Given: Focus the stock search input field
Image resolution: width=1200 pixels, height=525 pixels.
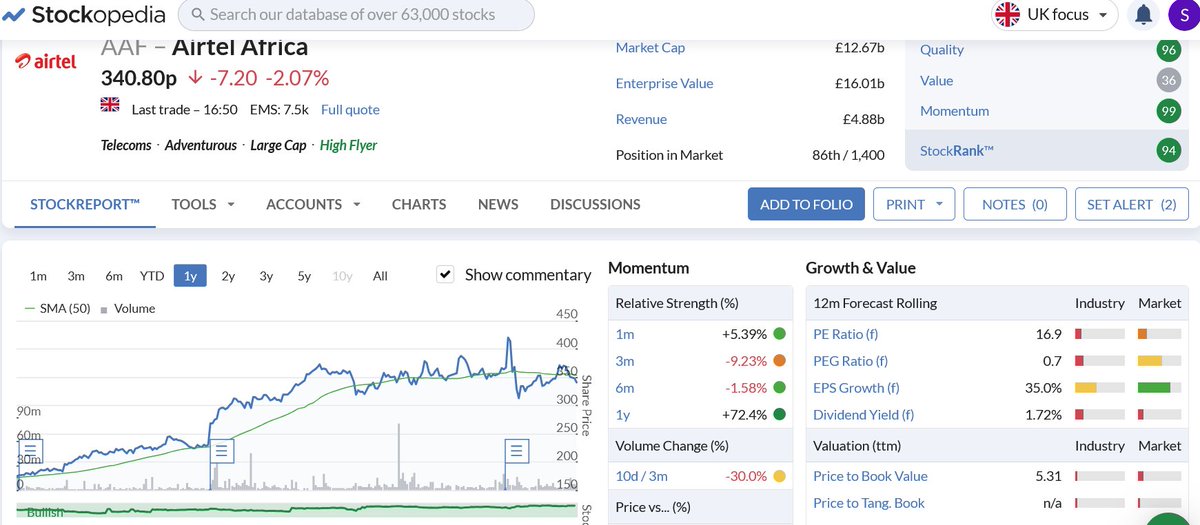Looking at the screenshot, I should tap(356, 15).
